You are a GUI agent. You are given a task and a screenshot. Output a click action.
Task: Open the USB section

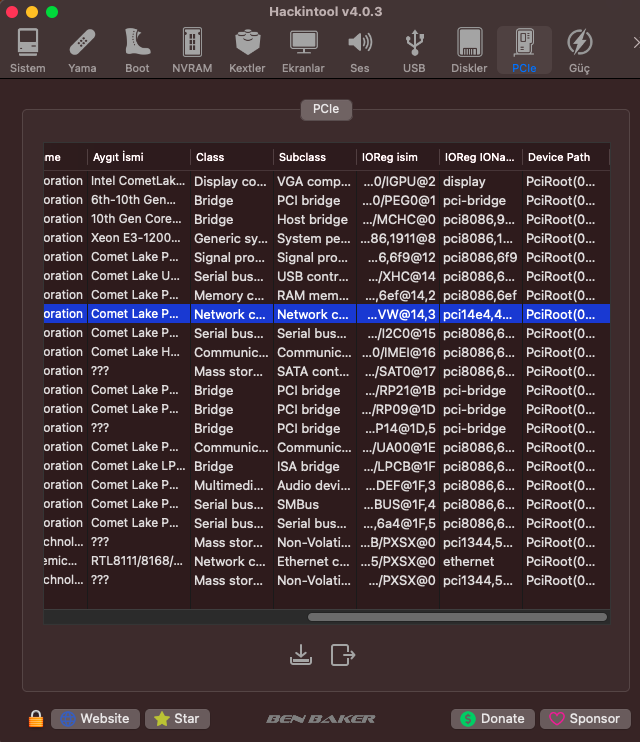[414, 50]
